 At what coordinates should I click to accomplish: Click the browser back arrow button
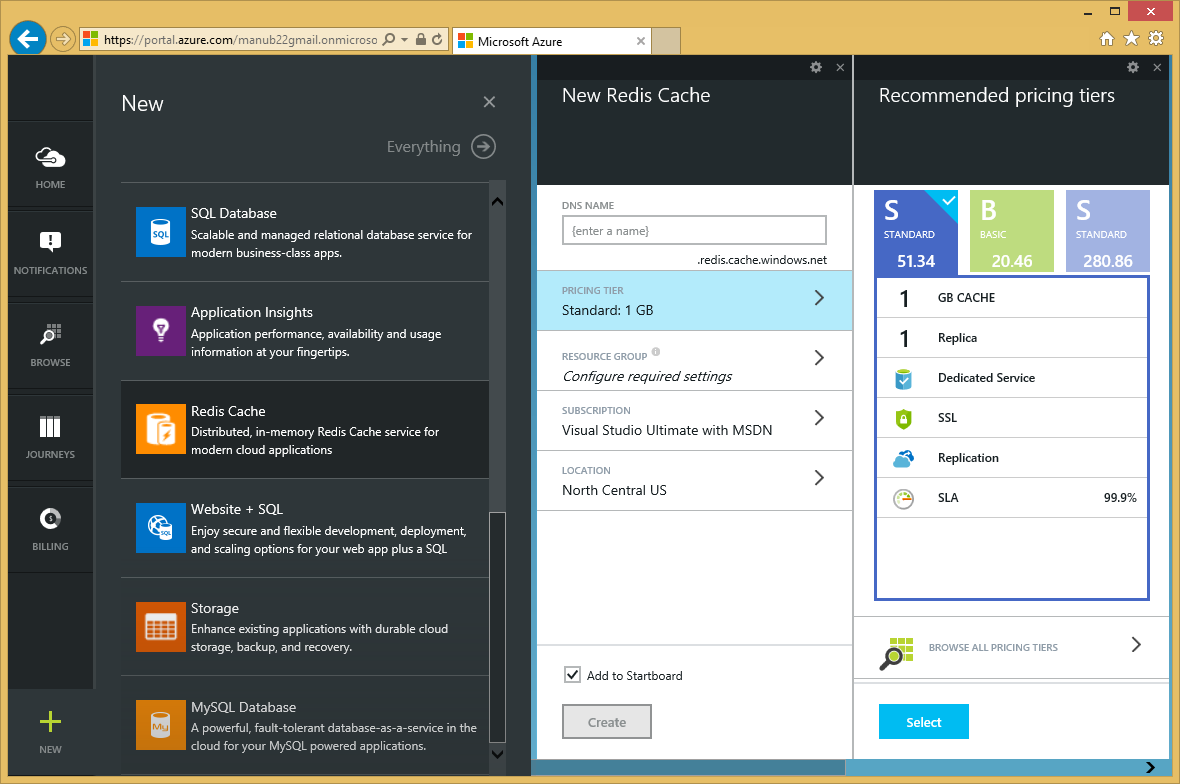[x=28, y=38]
